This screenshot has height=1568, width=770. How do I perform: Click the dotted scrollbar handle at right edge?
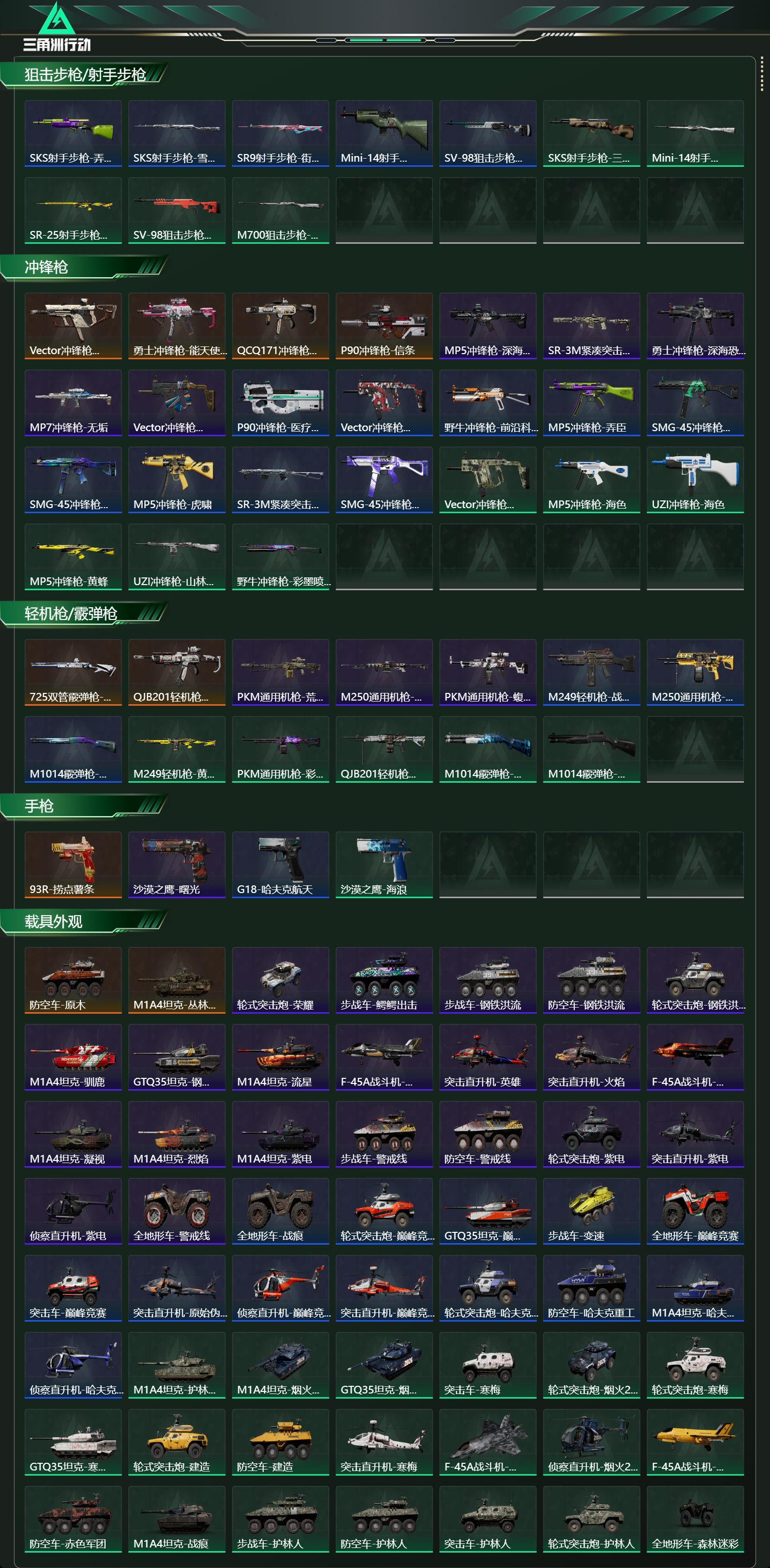(x=761, y=75)
